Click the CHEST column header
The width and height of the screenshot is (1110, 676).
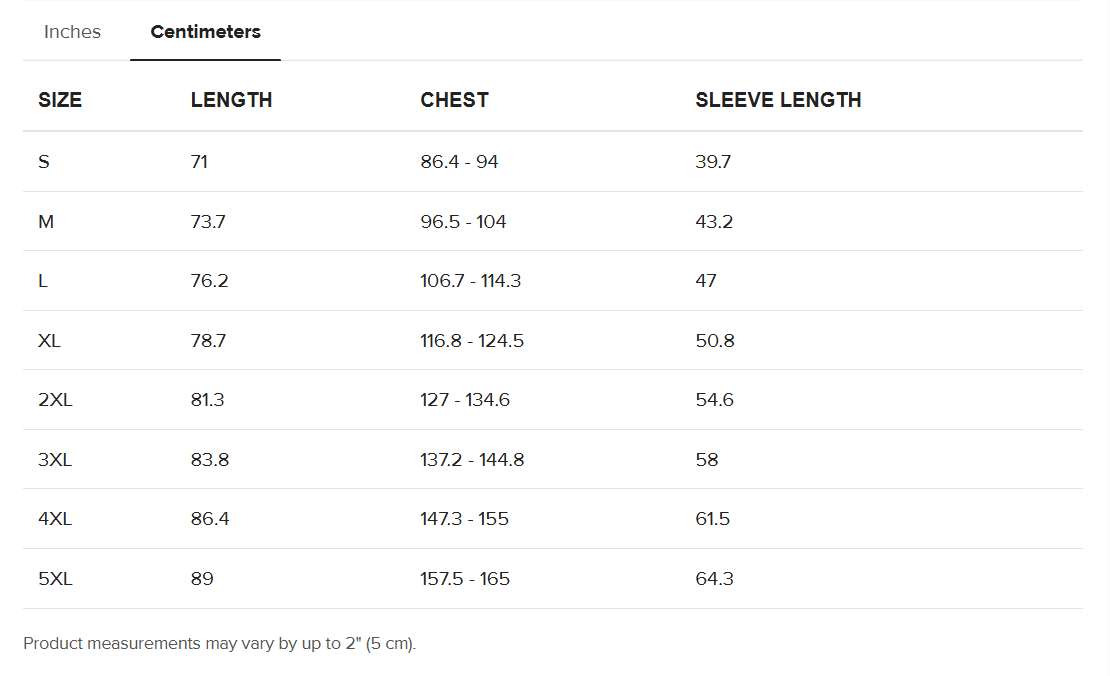[x=454, y=100]
